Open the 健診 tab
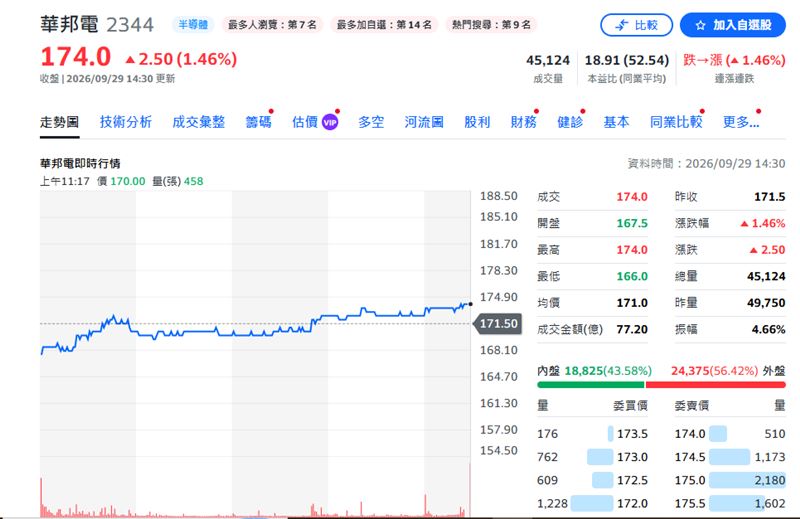 tap(570, 122)
